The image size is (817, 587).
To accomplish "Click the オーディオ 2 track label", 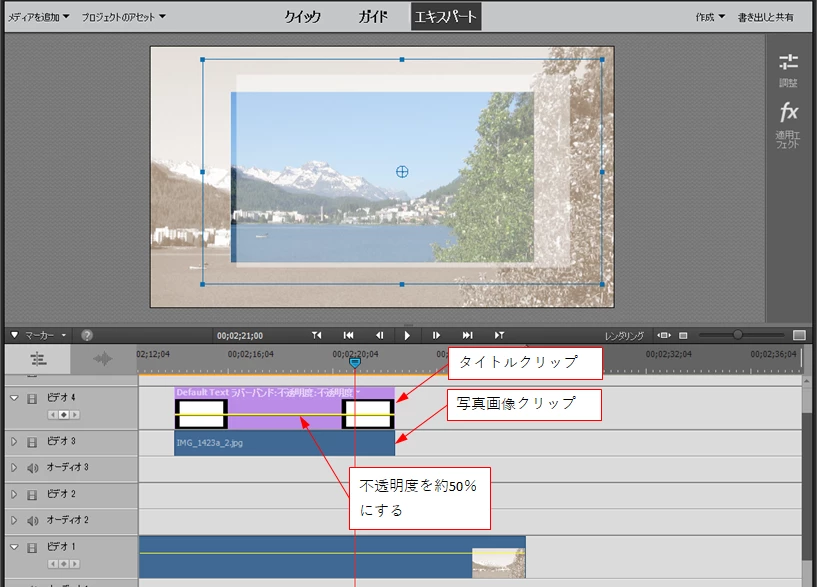I will click(67, 520).
